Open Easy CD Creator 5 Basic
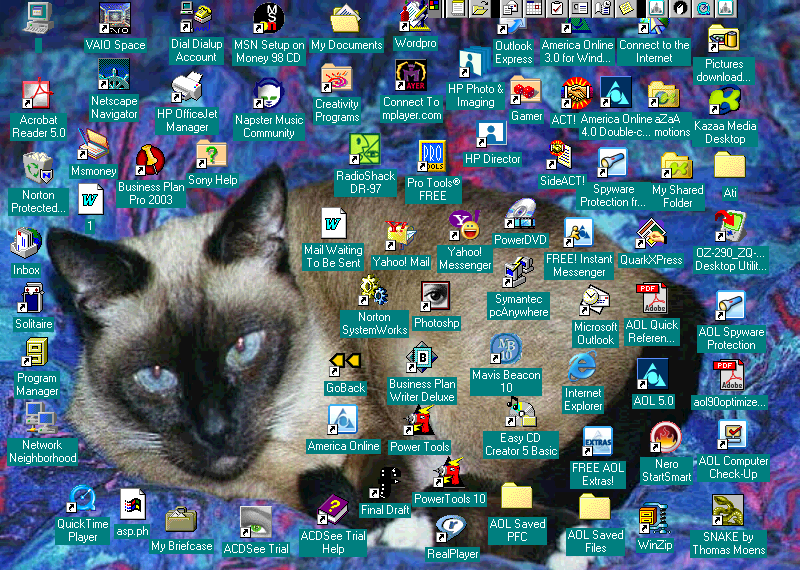 tap(520, 412)
